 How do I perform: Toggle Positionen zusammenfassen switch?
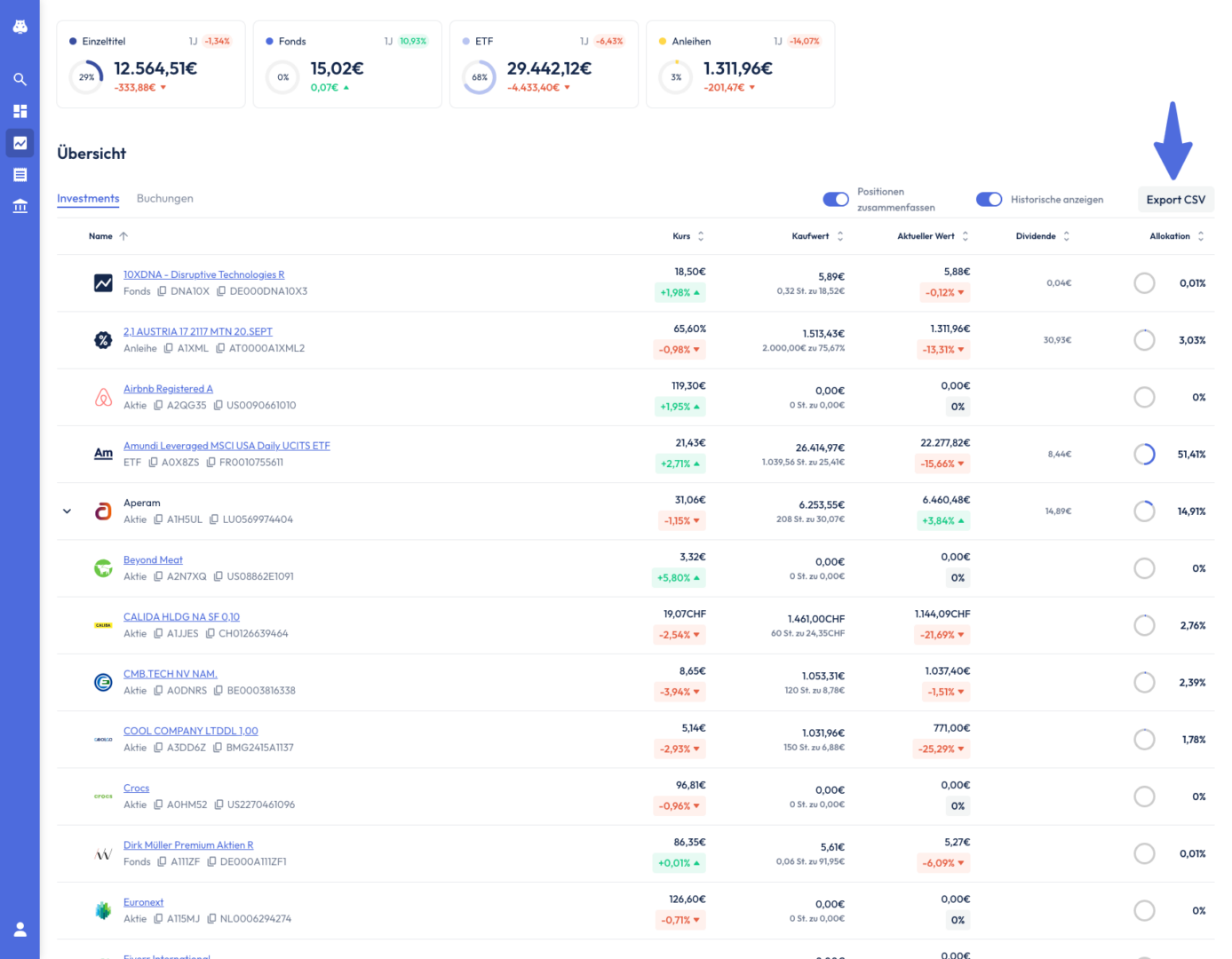836,199
